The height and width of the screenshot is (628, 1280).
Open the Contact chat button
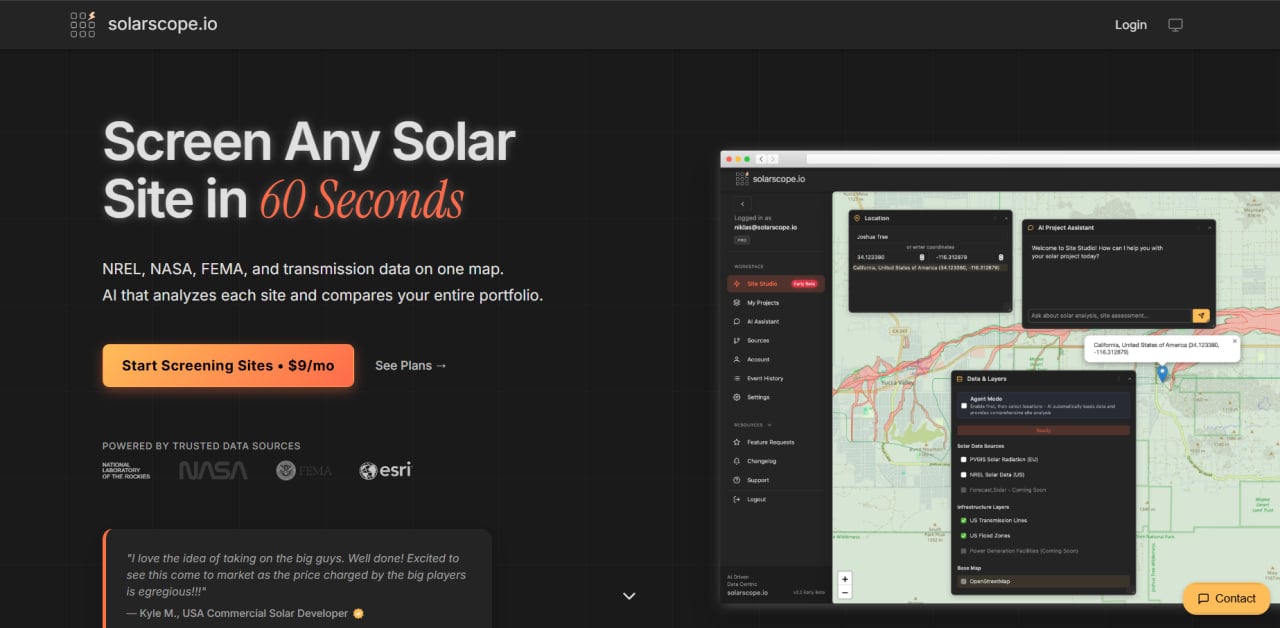click(x=1225, y=599)
